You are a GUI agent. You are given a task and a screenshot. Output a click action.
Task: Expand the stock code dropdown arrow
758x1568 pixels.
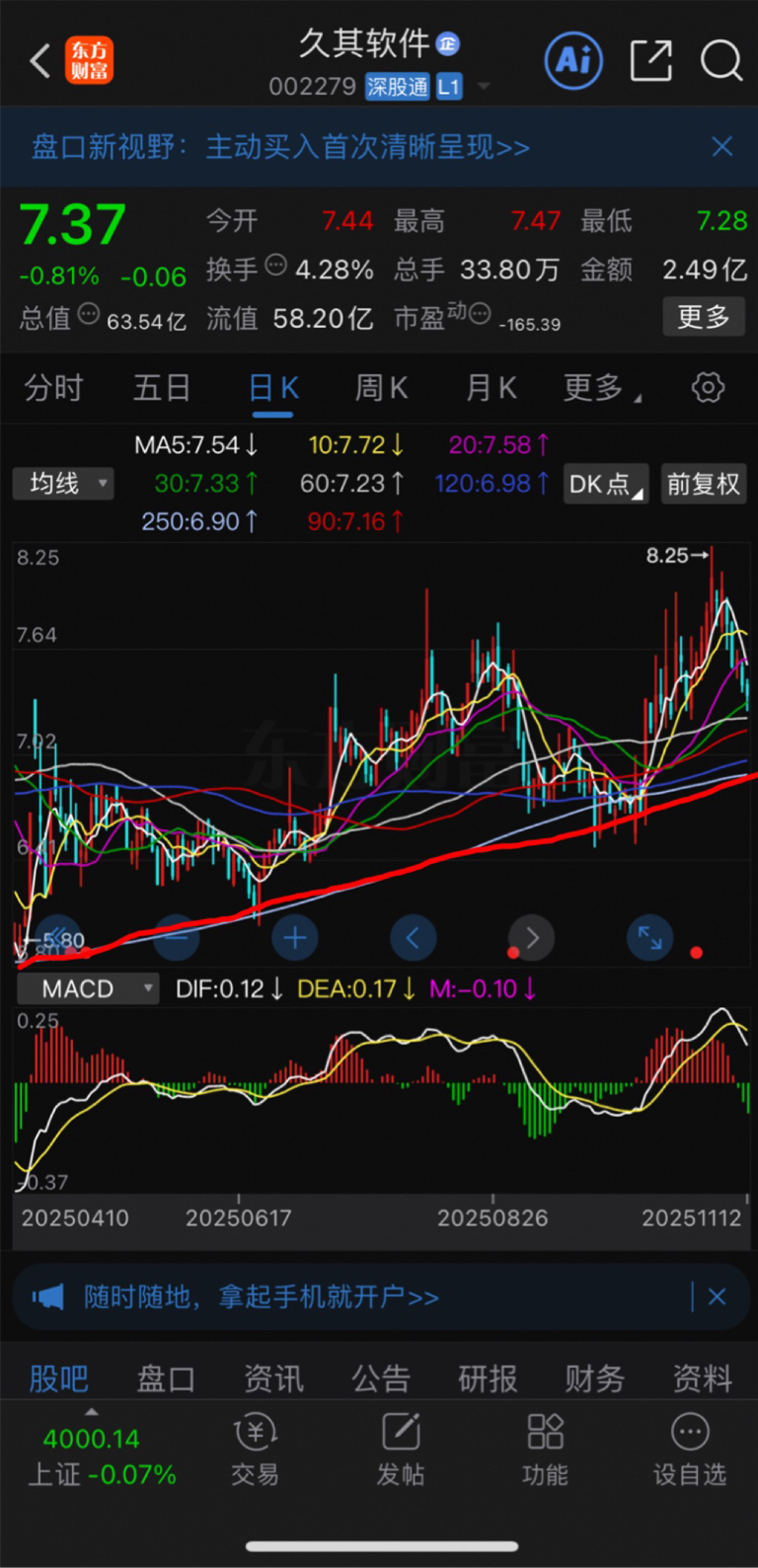click(x=484, y=87)
